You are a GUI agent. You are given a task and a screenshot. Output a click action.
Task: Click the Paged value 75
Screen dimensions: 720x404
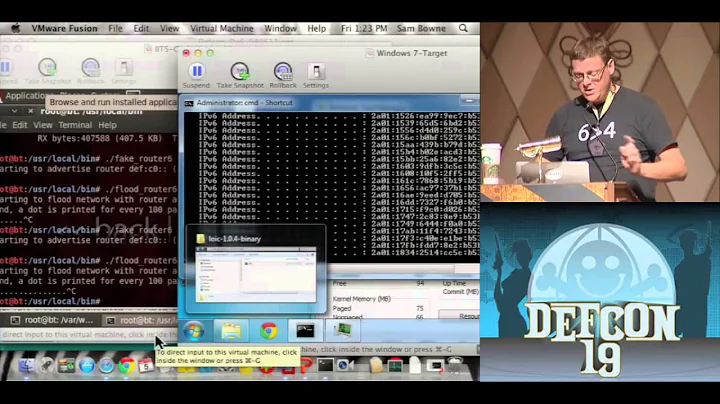click(x=419, y=309)
